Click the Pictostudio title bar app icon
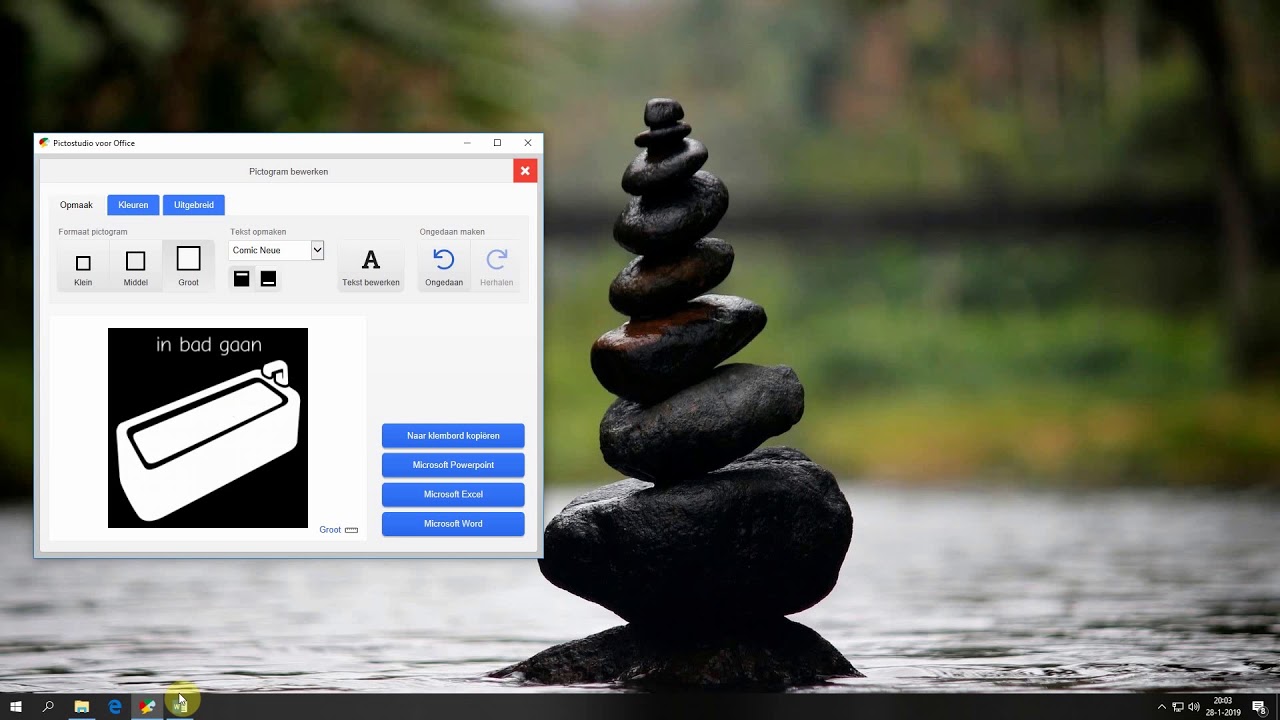 pos(44,143)
